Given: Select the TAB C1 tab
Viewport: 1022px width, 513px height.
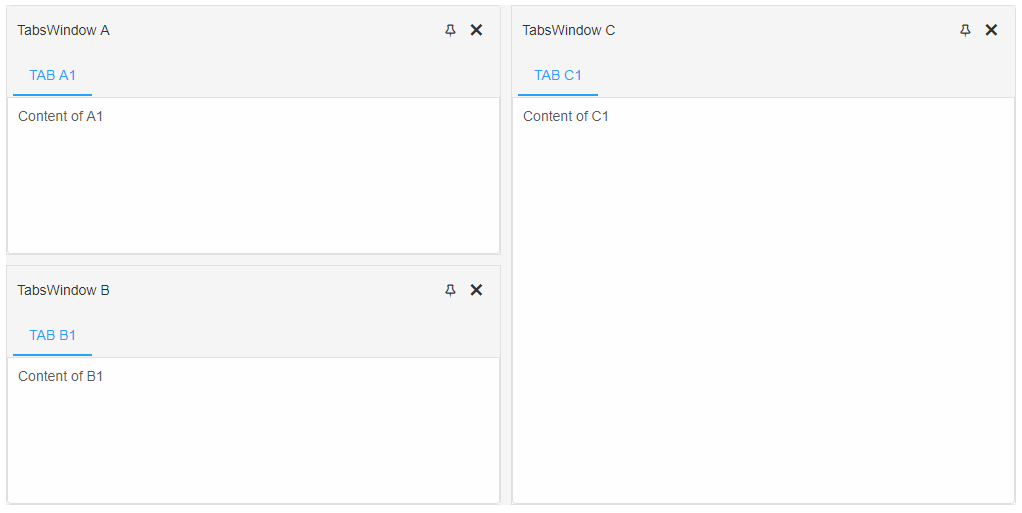Looking at the screenshot, I should (558, 76).
